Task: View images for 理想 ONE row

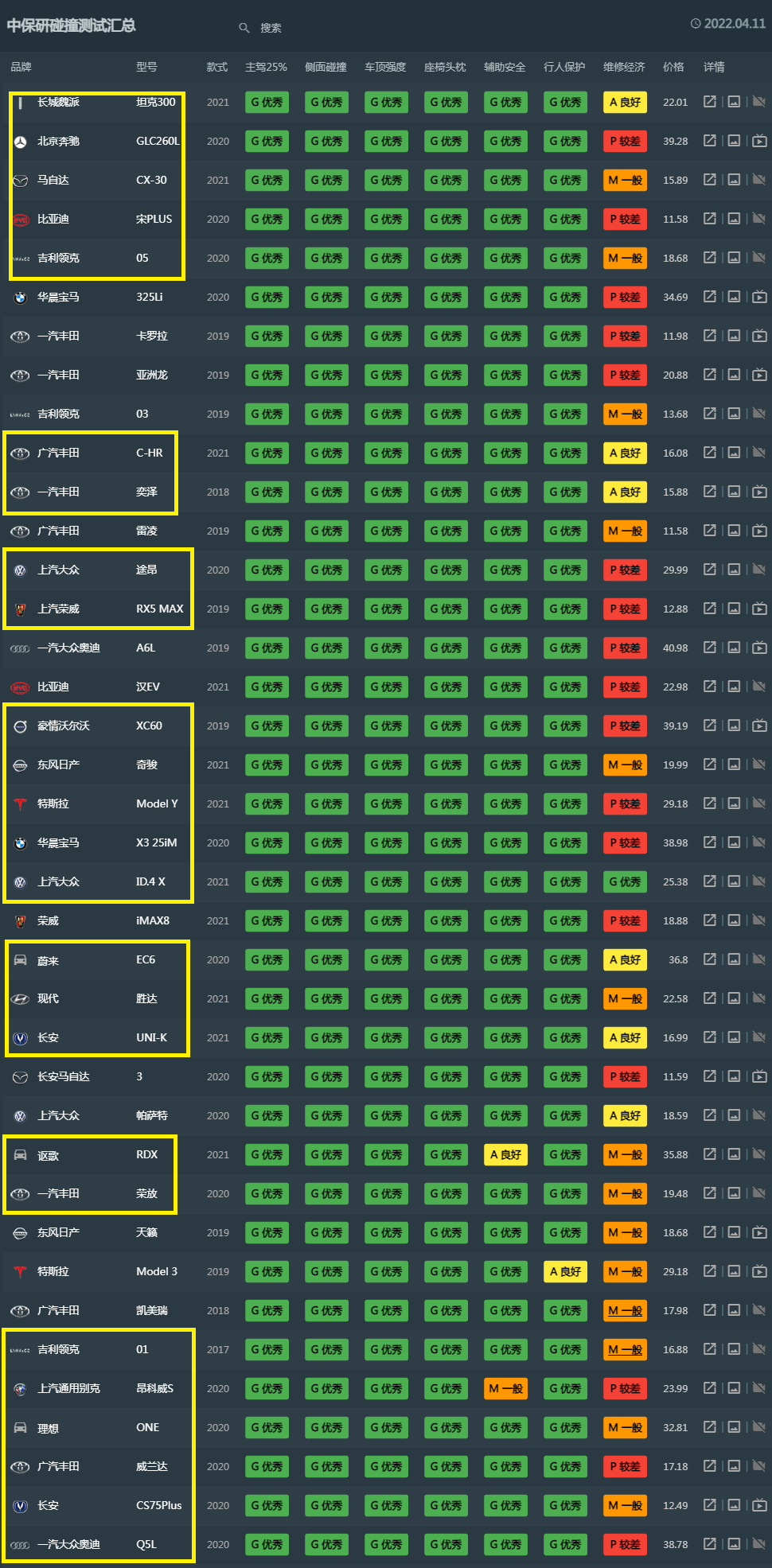Action: tap(734, 1427)
